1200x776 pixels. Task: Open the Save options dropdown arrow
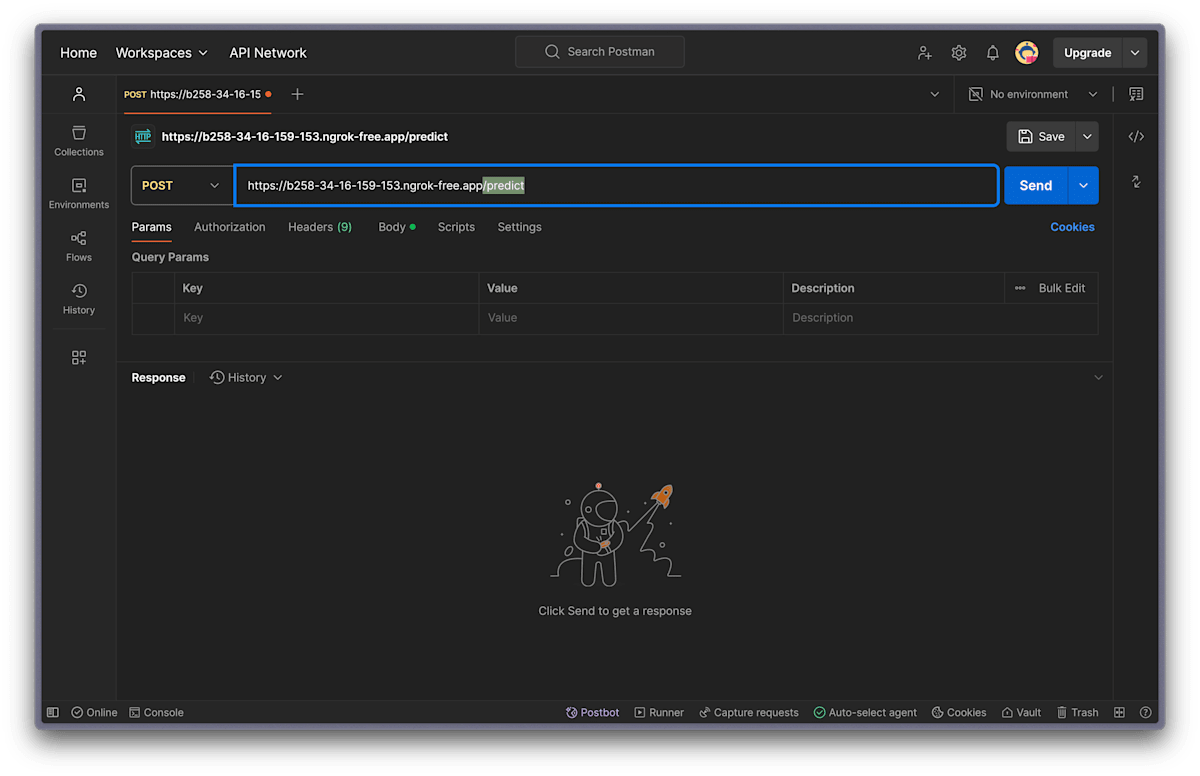[x=1087, y=137]
